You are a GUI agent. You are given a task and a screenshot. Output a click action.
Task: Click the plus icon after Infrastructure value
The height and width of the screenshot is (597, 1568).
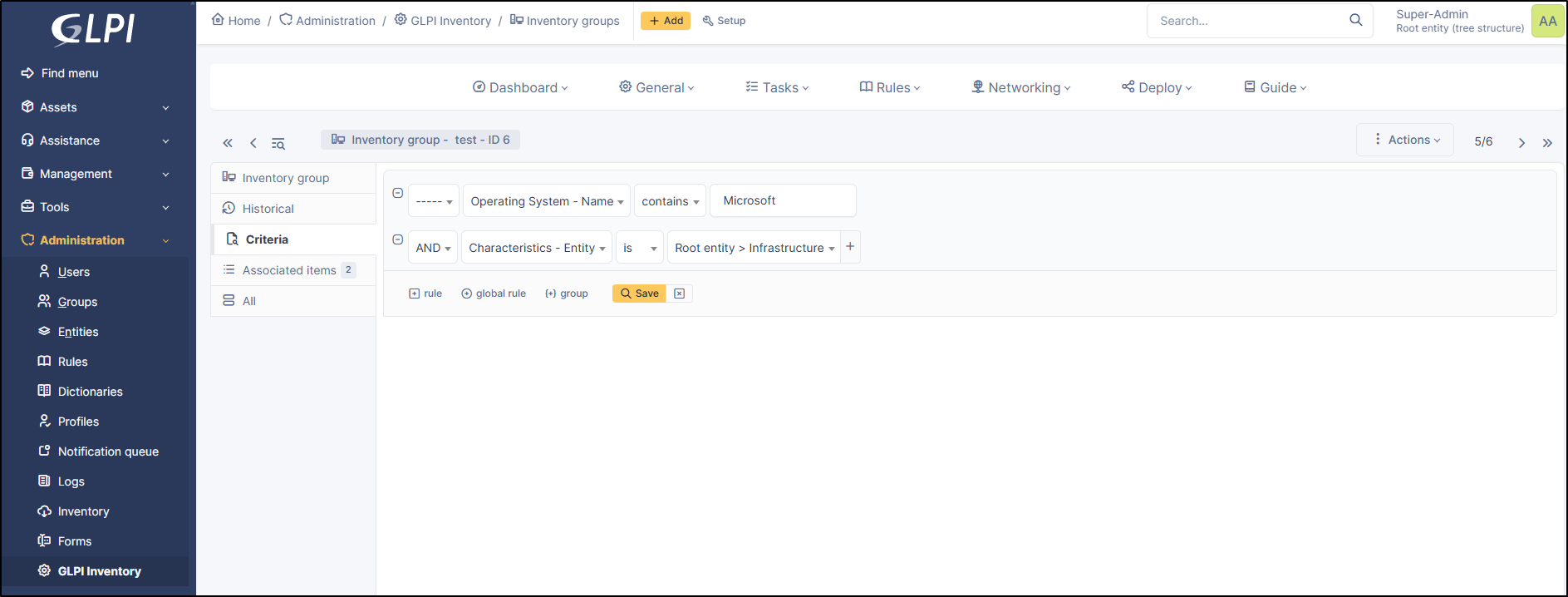tap(850, 247)
